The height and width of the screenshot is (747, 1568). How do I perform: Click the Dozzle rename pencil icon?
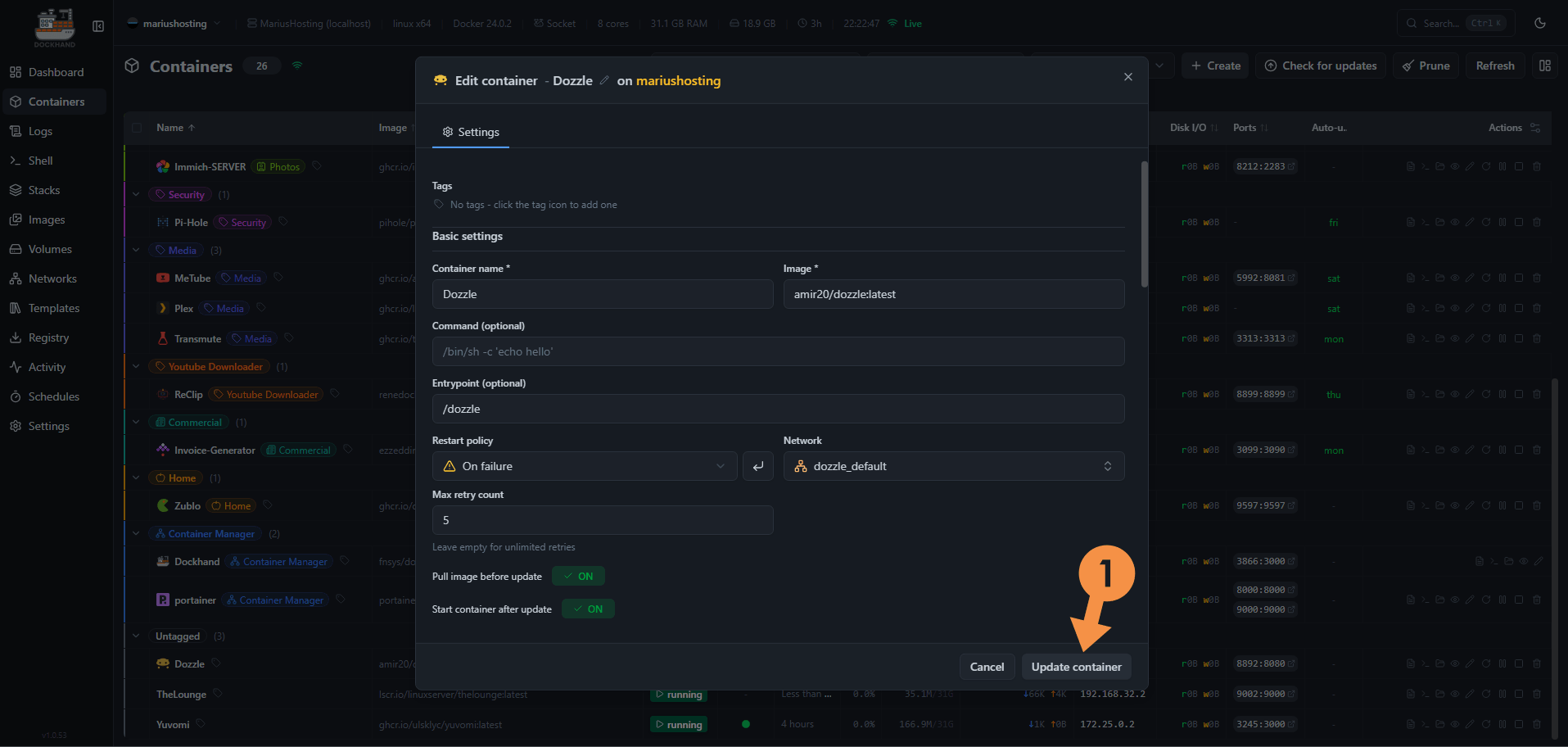604,80
